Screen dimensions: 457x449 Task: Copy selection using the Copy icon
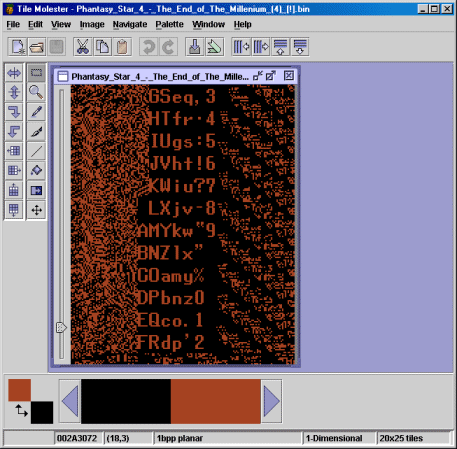click(x=102, y=47)
